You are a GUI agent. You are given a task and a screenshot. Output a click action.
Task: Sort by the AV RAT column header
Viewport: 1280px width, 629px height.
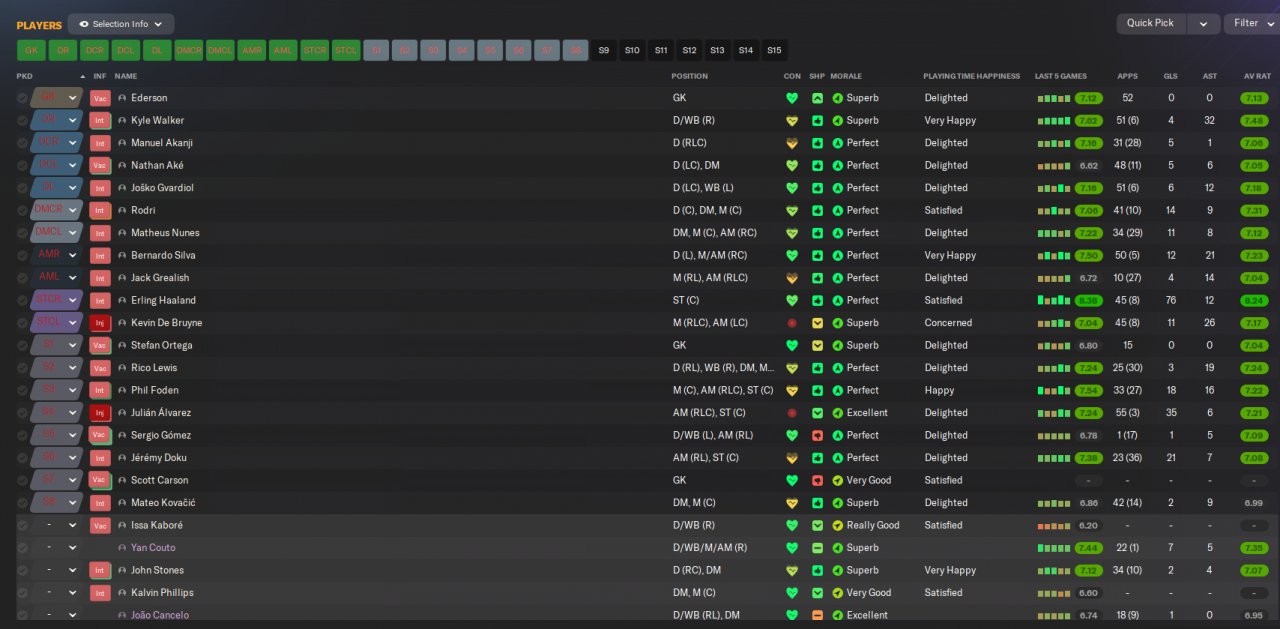[1256, 76]
